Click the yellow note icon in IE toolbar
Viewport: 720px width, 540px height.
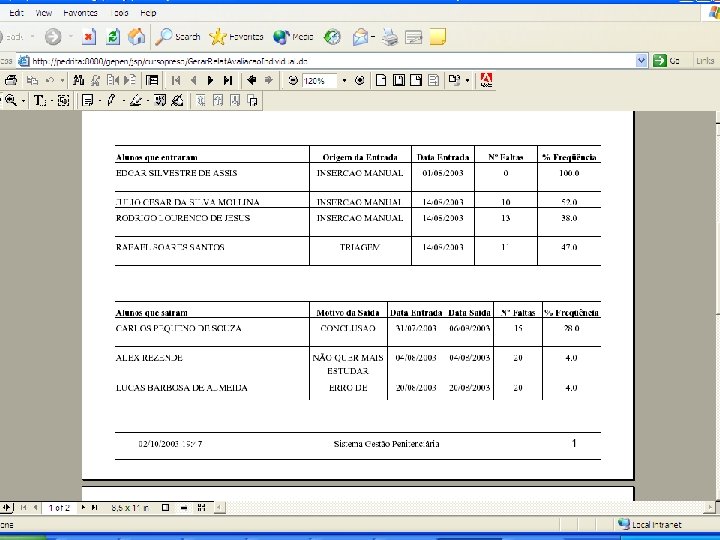click(x=438, y=37)
